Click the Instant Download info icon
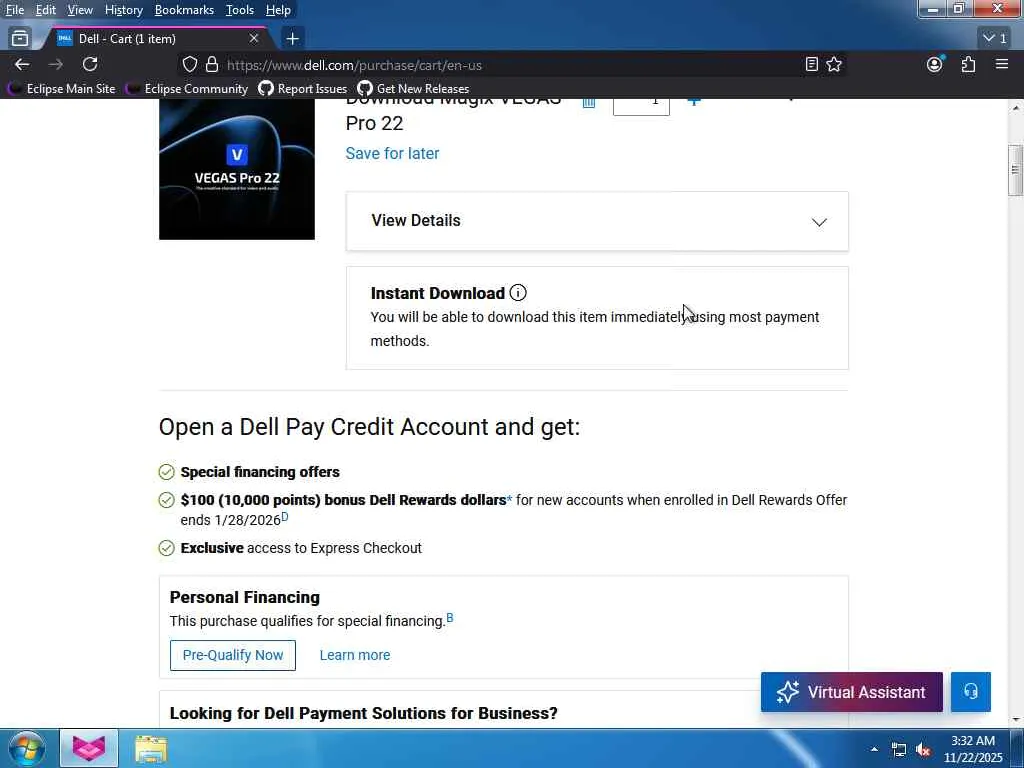 pyautogui.click(x=518, y=293)
